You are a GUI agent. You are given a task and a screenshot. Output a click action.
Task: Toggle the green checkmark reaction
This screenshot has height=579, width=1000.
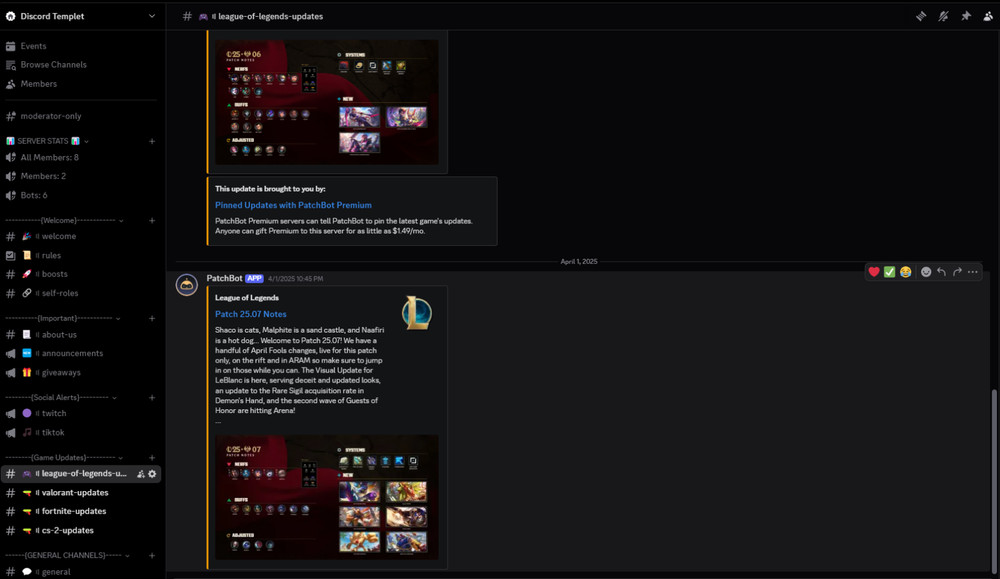point(889,271)
